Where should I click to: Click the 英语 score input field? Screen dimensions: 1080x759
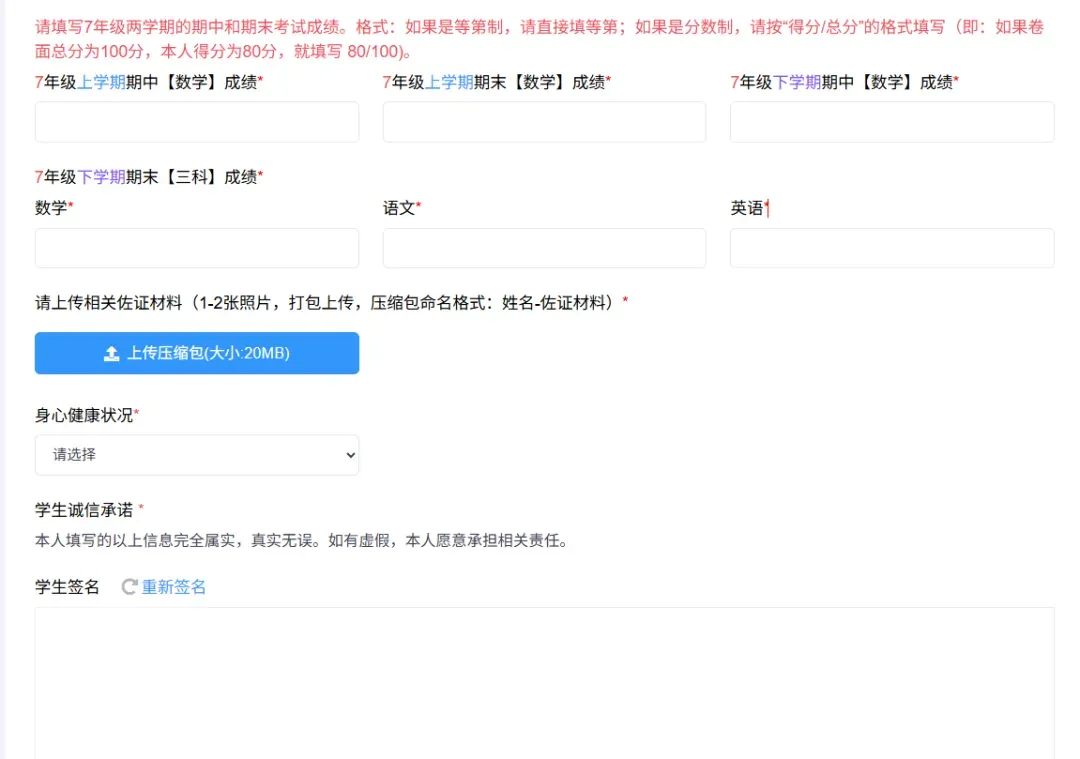tap(892, 248)
